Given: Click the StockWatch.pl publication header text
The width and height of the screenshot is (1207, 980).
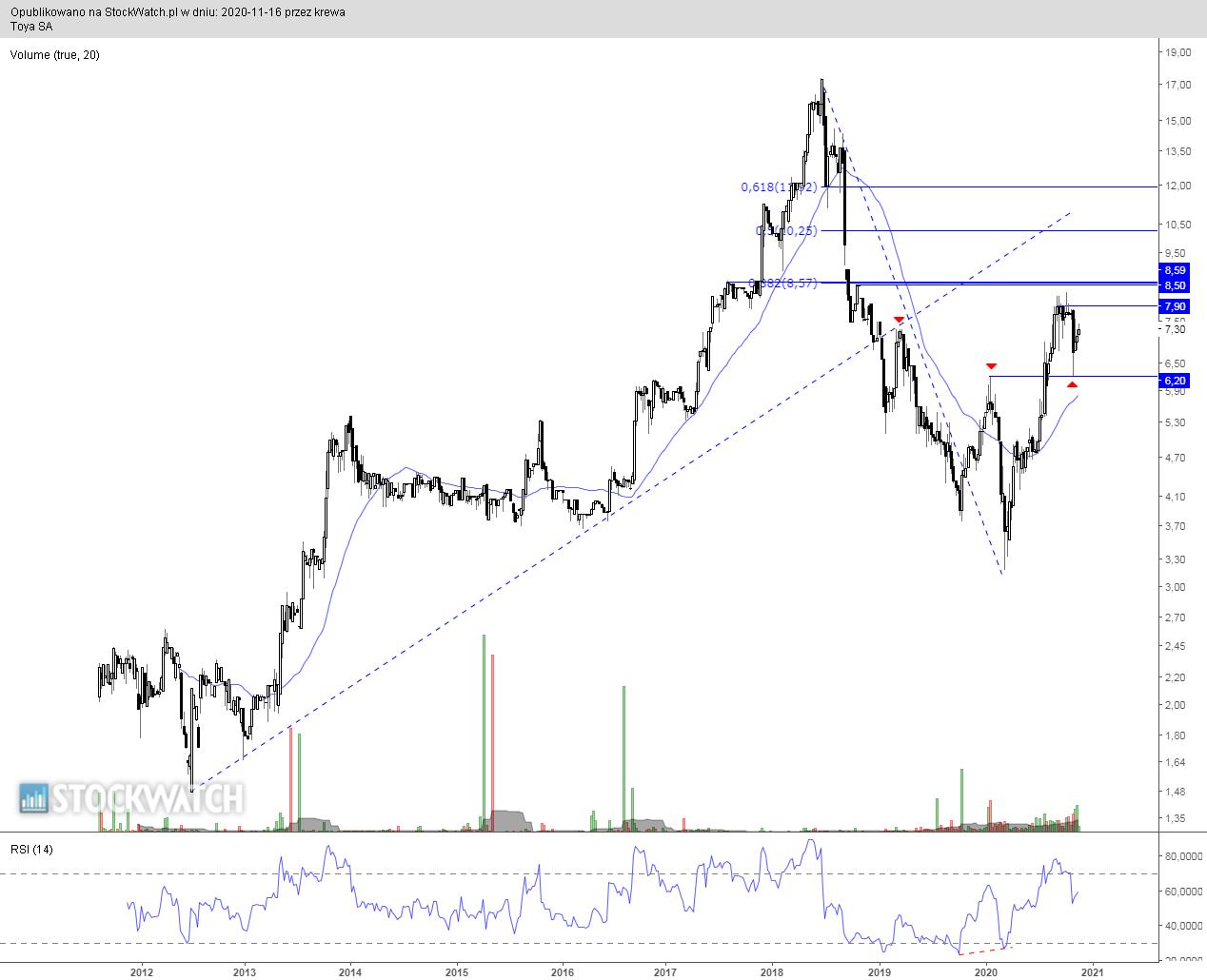Looking at the screenshot, I should [178, 12].
